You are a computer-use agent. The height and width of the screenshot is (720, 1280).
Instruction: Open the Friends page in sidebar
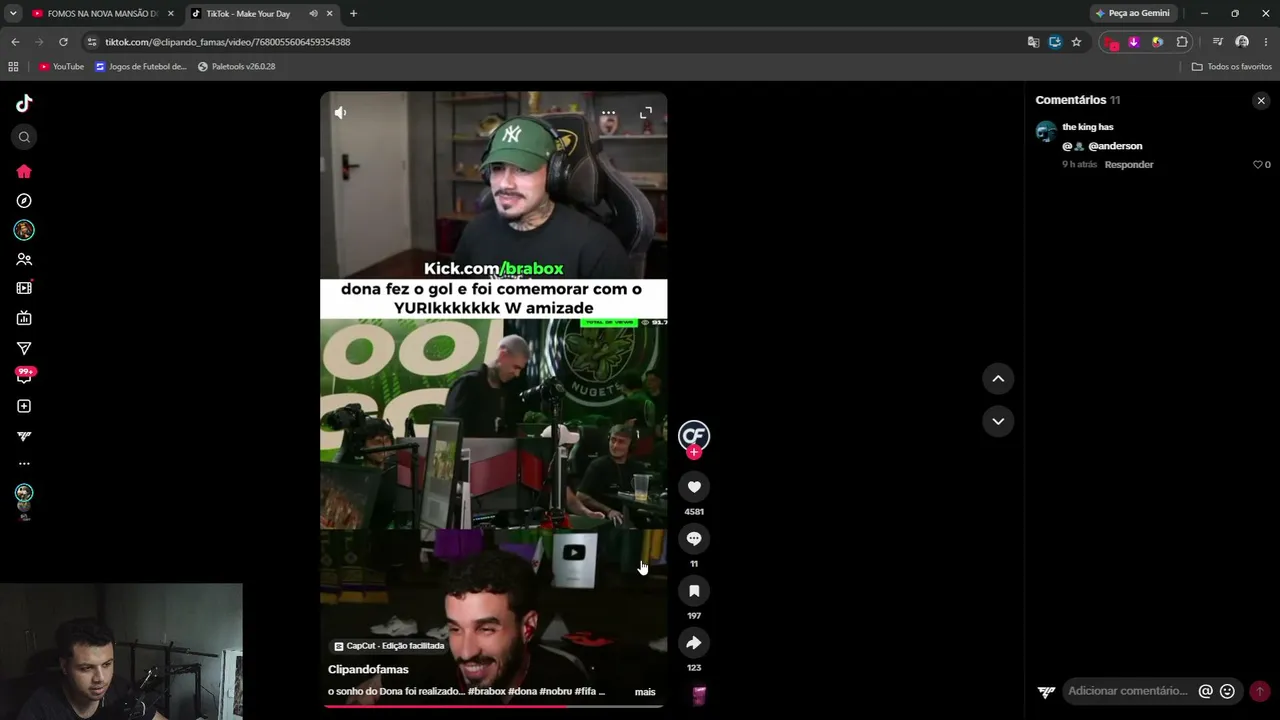[x=24, y=259]
